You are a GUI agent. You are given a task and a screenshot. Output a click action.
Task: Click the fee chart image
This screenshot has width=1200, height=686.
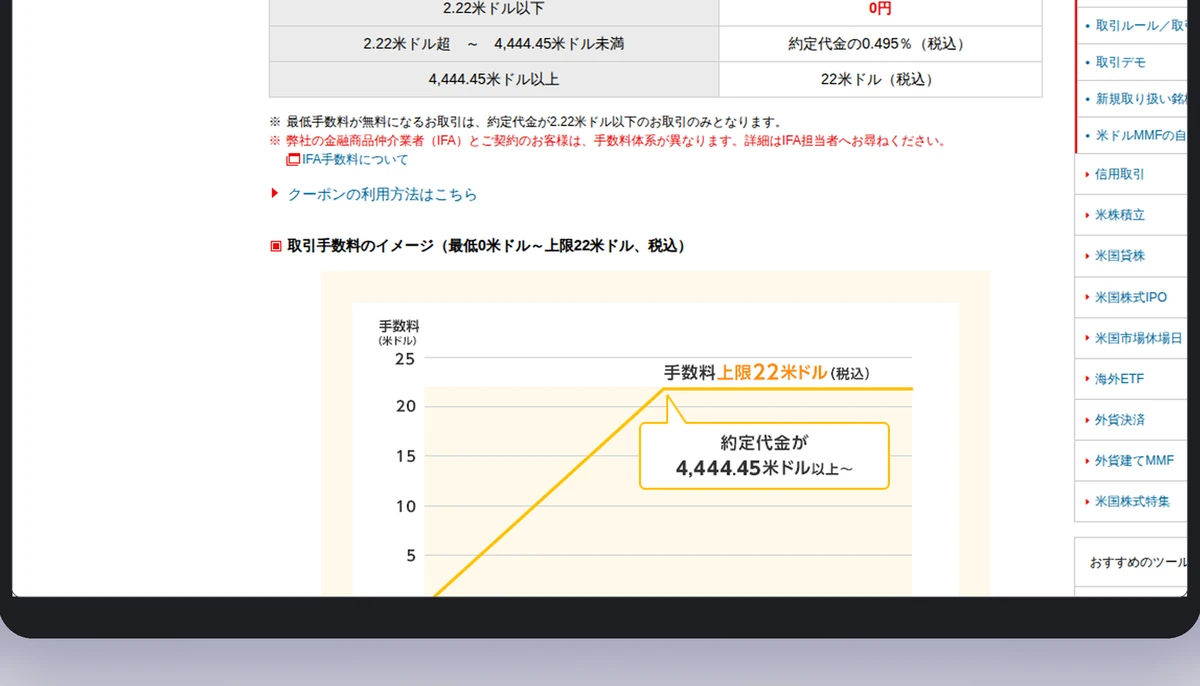[x=655, y=434]
